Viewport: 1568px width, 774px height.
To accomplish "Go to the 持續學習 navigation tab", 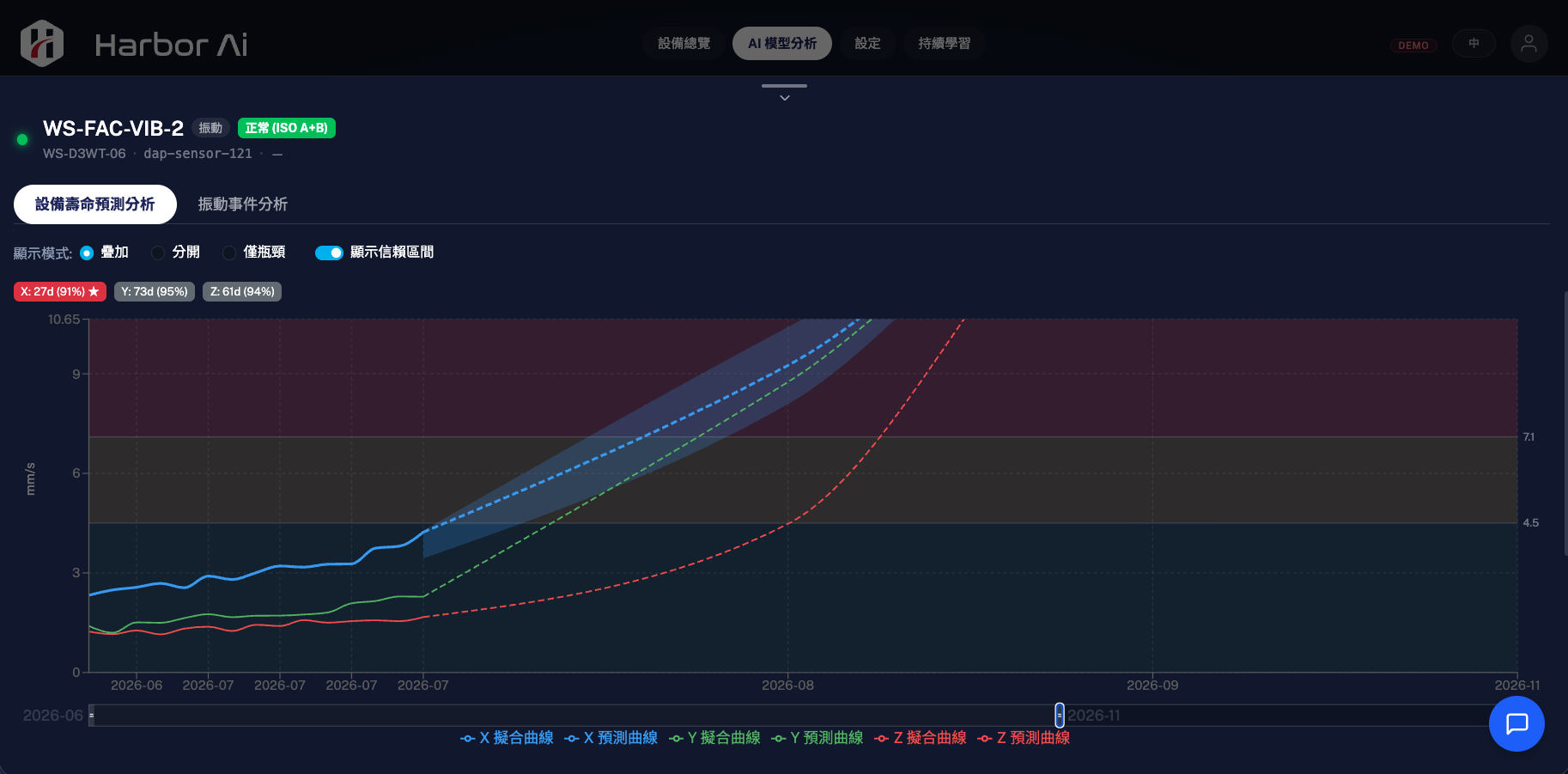I will point(944,43).
